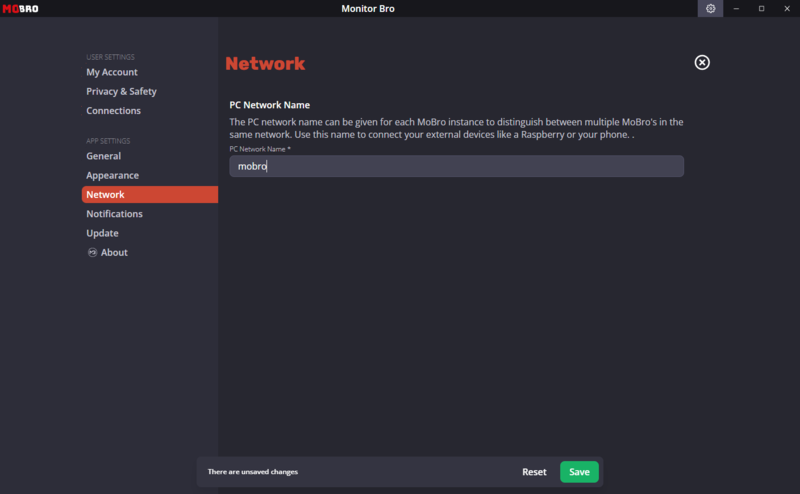Close the settings with the circled X
This screenshot has height=494, width=800.
coord(702,62)
